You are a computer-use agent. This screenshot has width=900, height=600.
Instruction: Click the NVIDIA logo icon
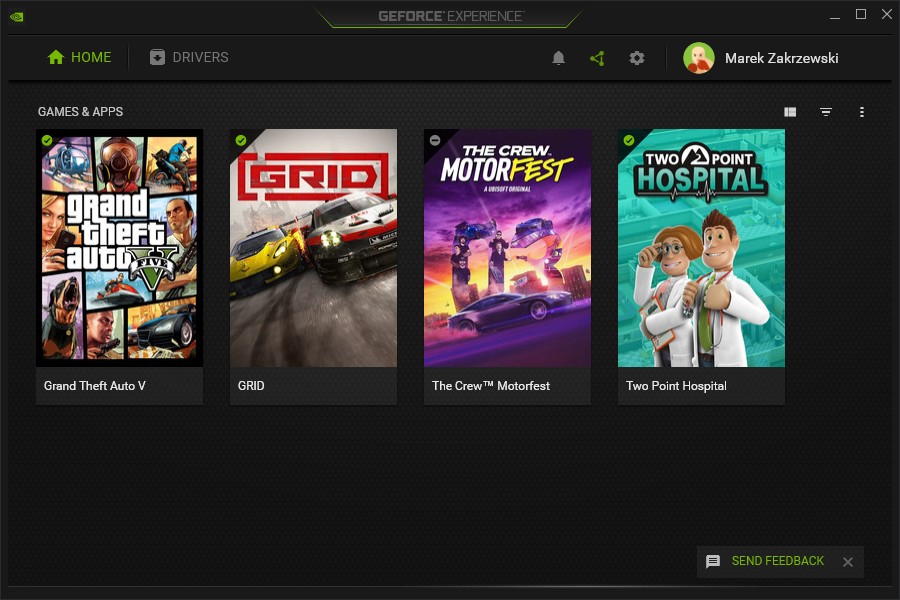point(17,17)
